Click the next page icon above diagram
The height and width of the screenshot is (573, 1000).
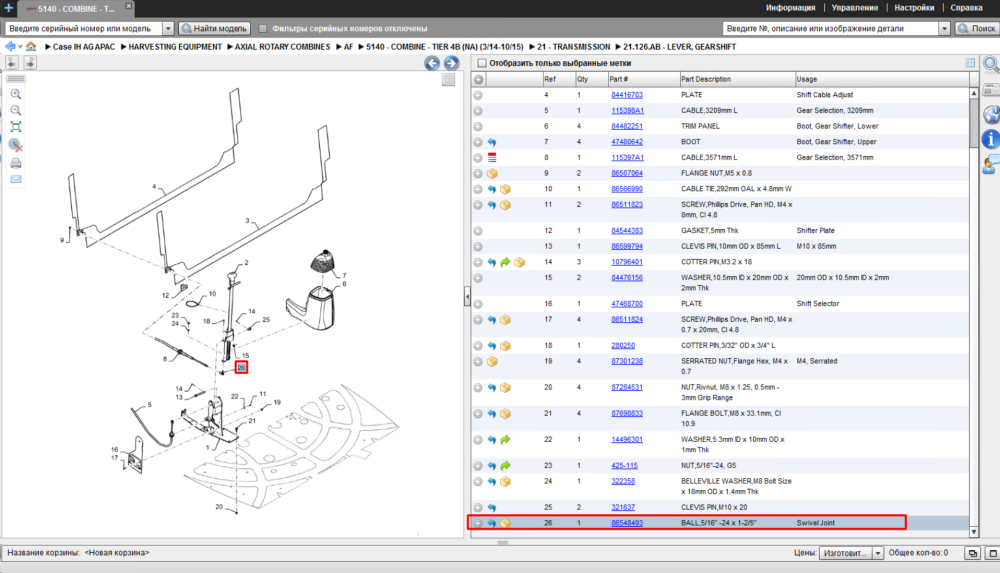tap(30, 62)
